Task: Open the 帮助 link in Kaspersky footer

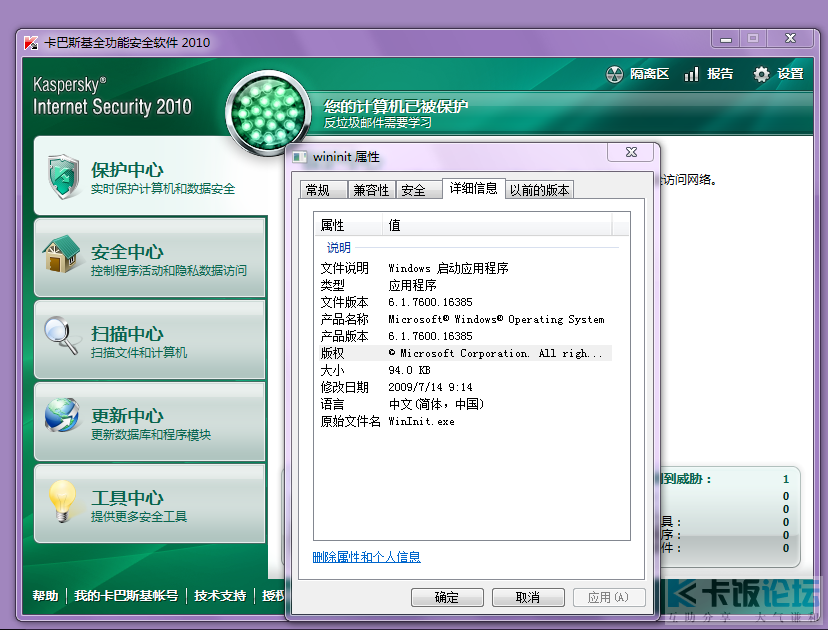Action: (x=45, y=596)
